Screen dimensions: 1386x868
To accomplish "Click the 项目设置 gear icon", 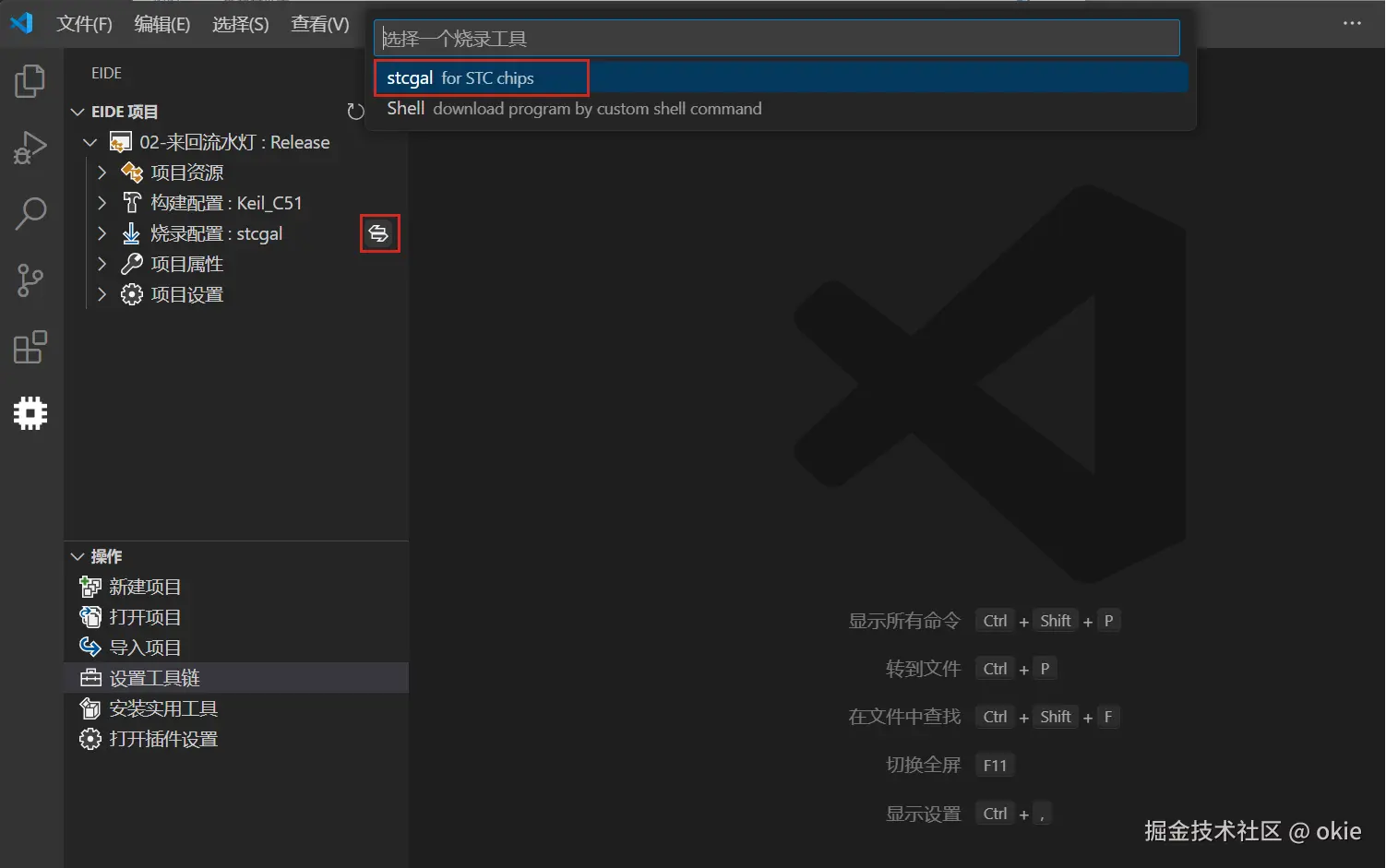I will 132,294.
